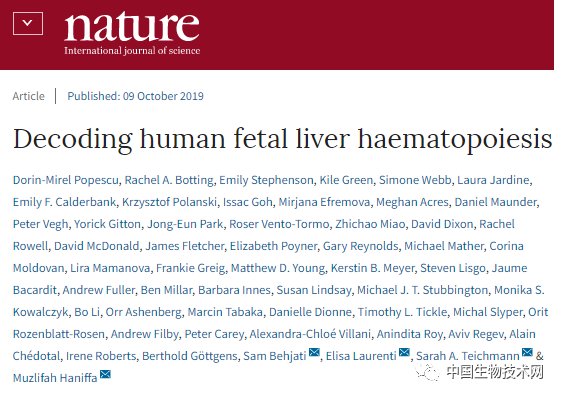The height and width of the screenshot is (397, 561).
Task: Open the email icon next to Muzlifah Haniffa
Action: [x=105, y=374]
